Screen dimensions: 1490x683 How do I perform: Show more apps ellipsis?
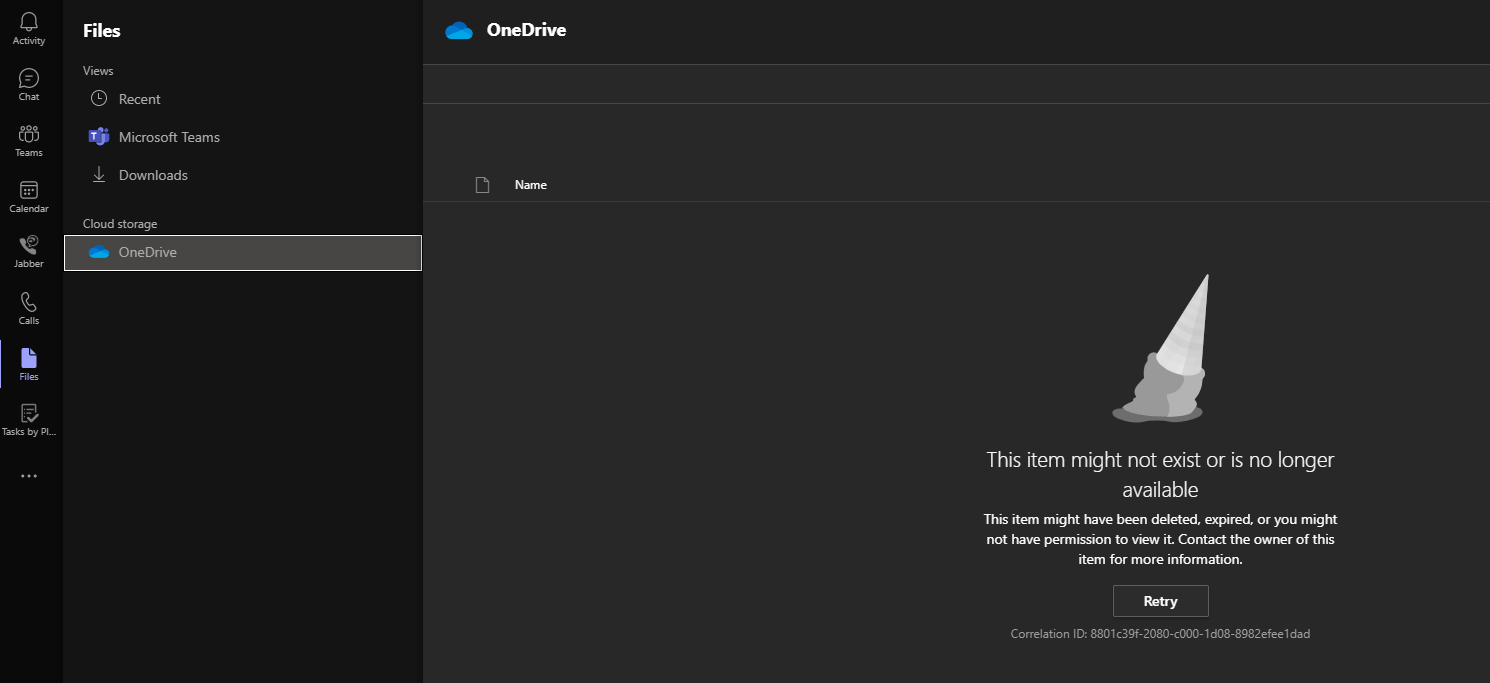click(x=29, y=476)
